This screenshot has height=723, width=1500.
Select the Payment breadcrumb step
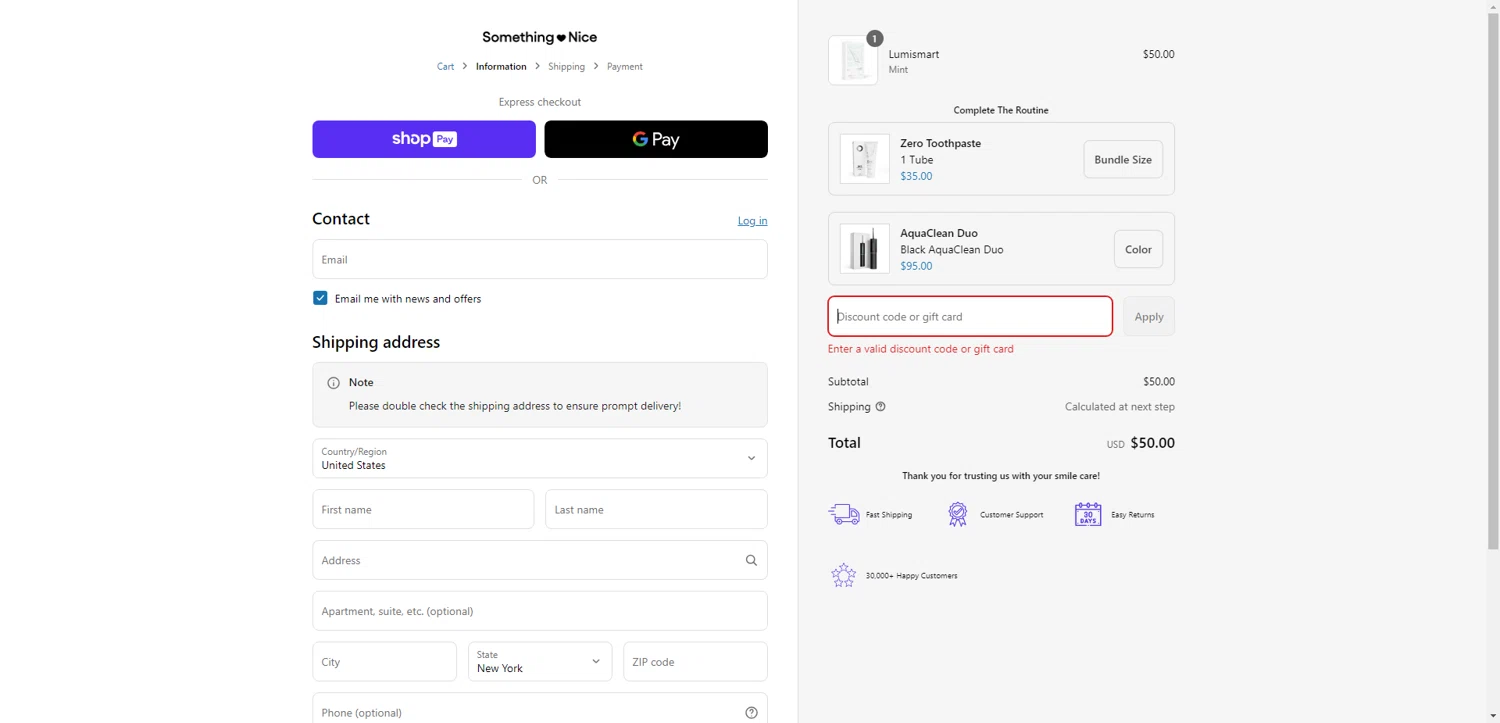(x=625, y=67)
